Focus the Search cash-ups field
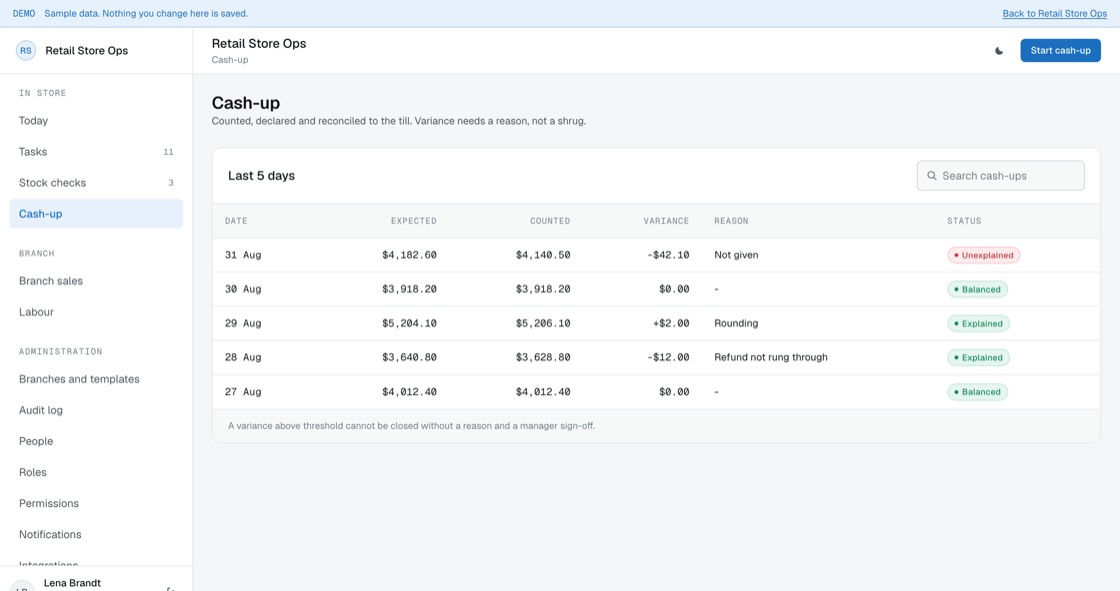Screen dimensions: 1120x591 [1000, 176]
